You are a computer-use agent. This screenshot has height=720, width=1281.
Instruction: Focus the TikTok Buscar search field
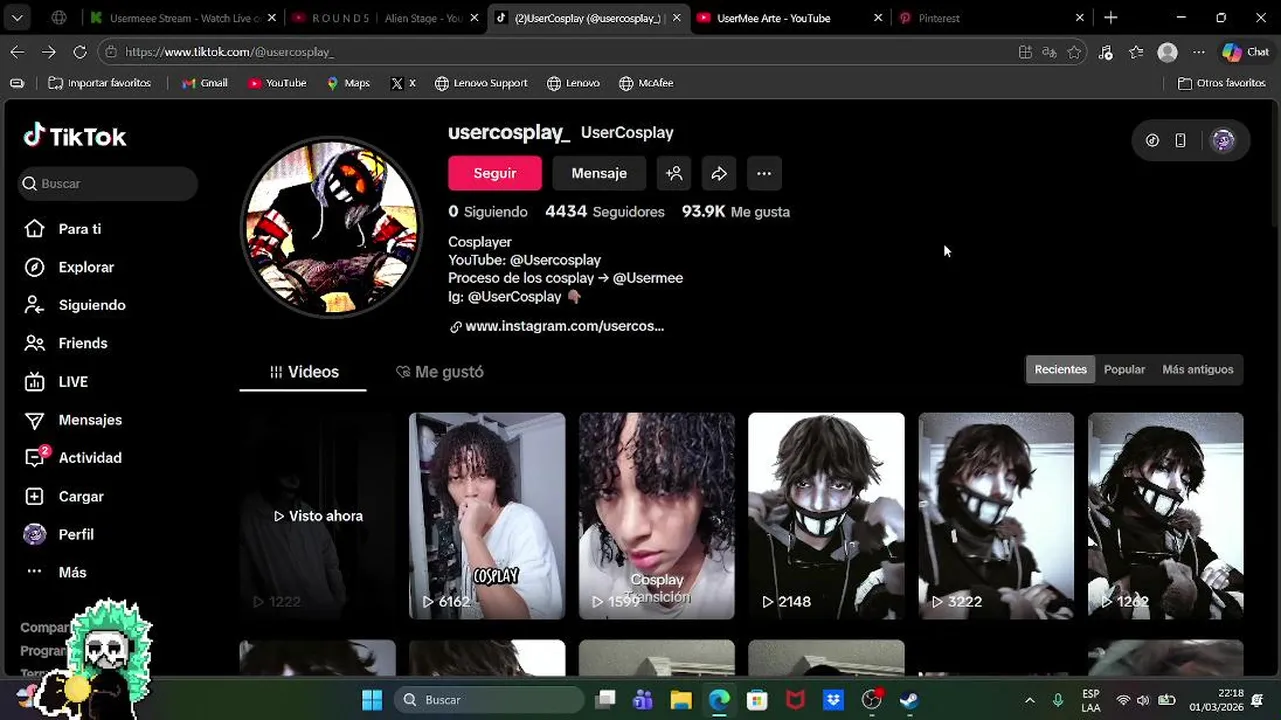pyautogui.click(x=108, y=184)
